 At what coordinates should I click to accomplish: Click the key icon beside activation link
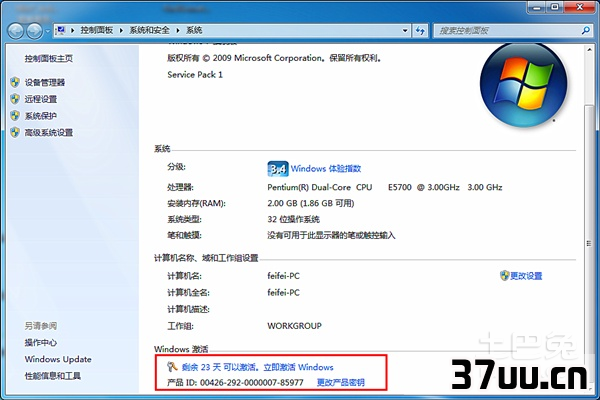tap(172, 367)
